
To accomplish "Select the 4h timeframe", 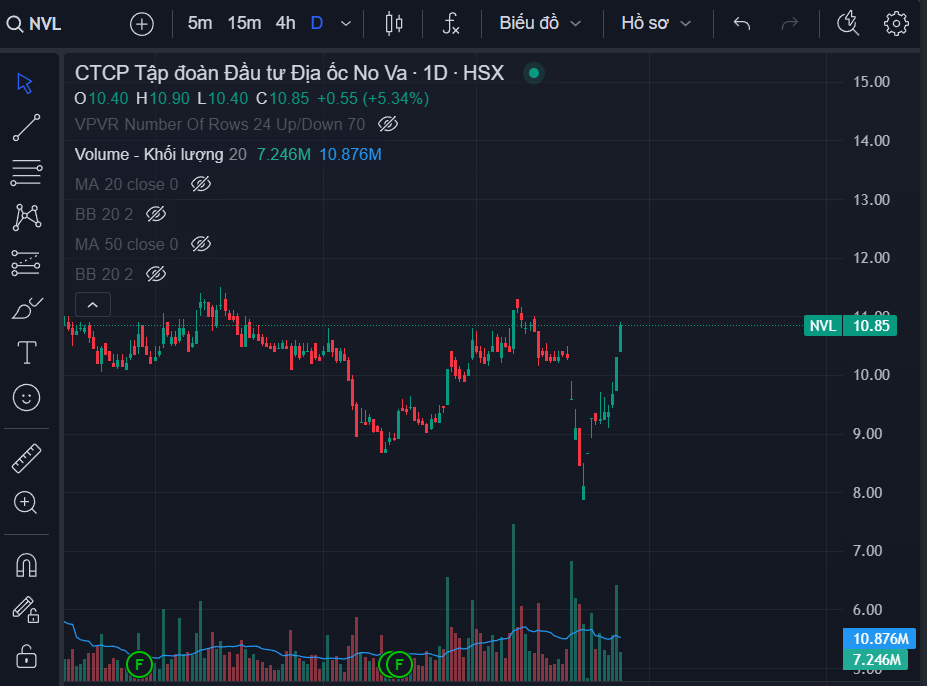I will (x=286, y=23).
